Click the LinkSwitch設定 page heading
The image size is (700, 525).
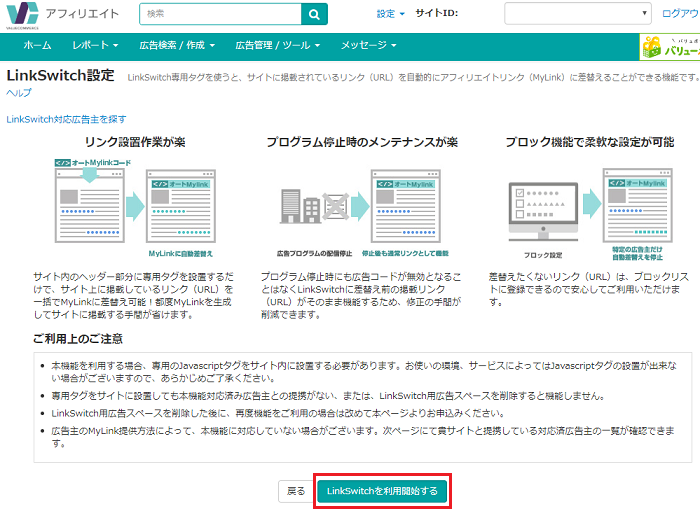point(60,75)
